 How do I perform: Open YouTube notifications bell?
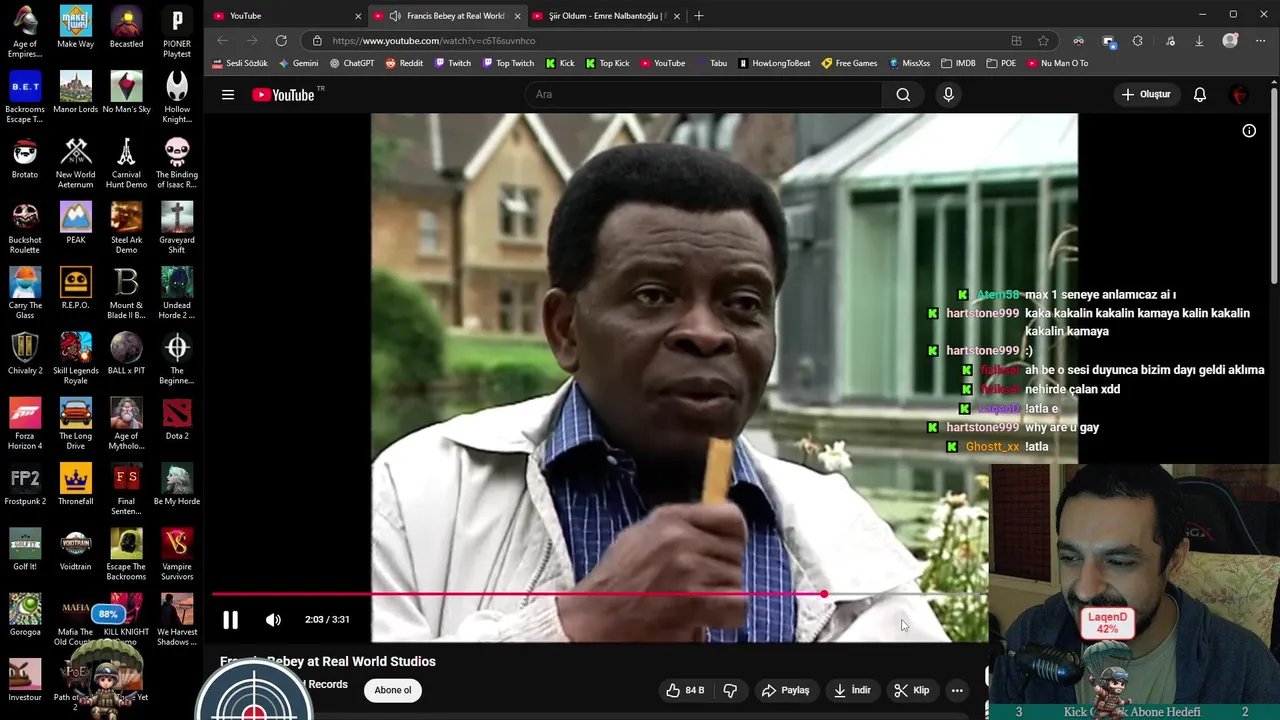1200,95
